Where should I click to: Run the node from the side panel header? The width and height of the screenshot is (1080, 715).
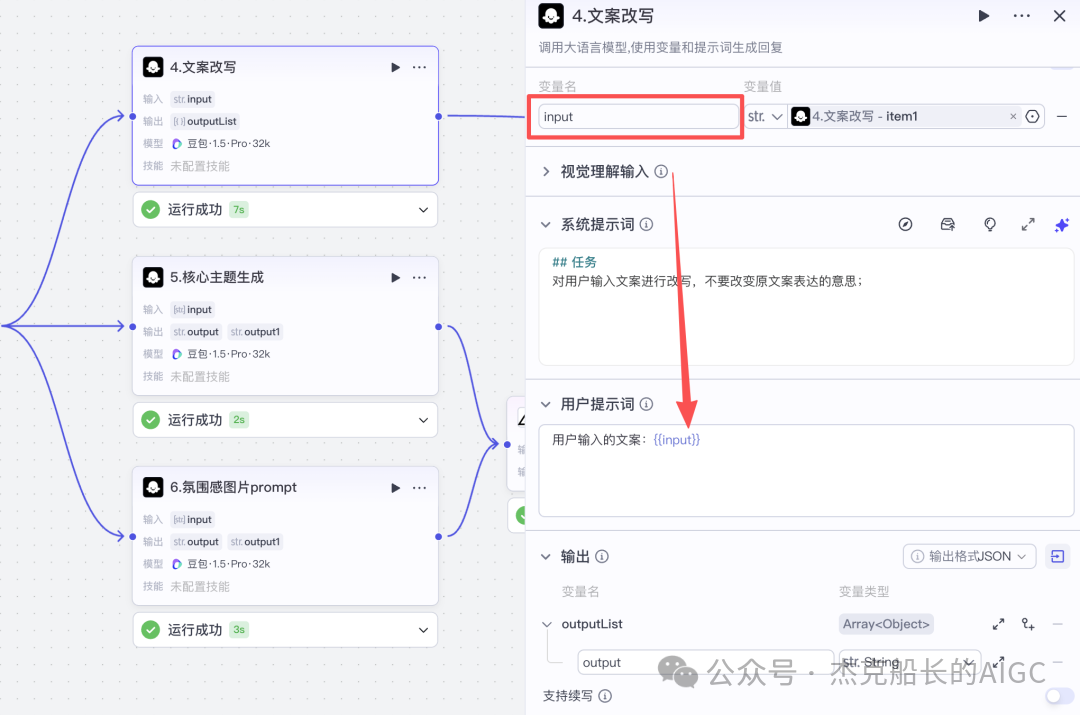click(x=984, y=16)
